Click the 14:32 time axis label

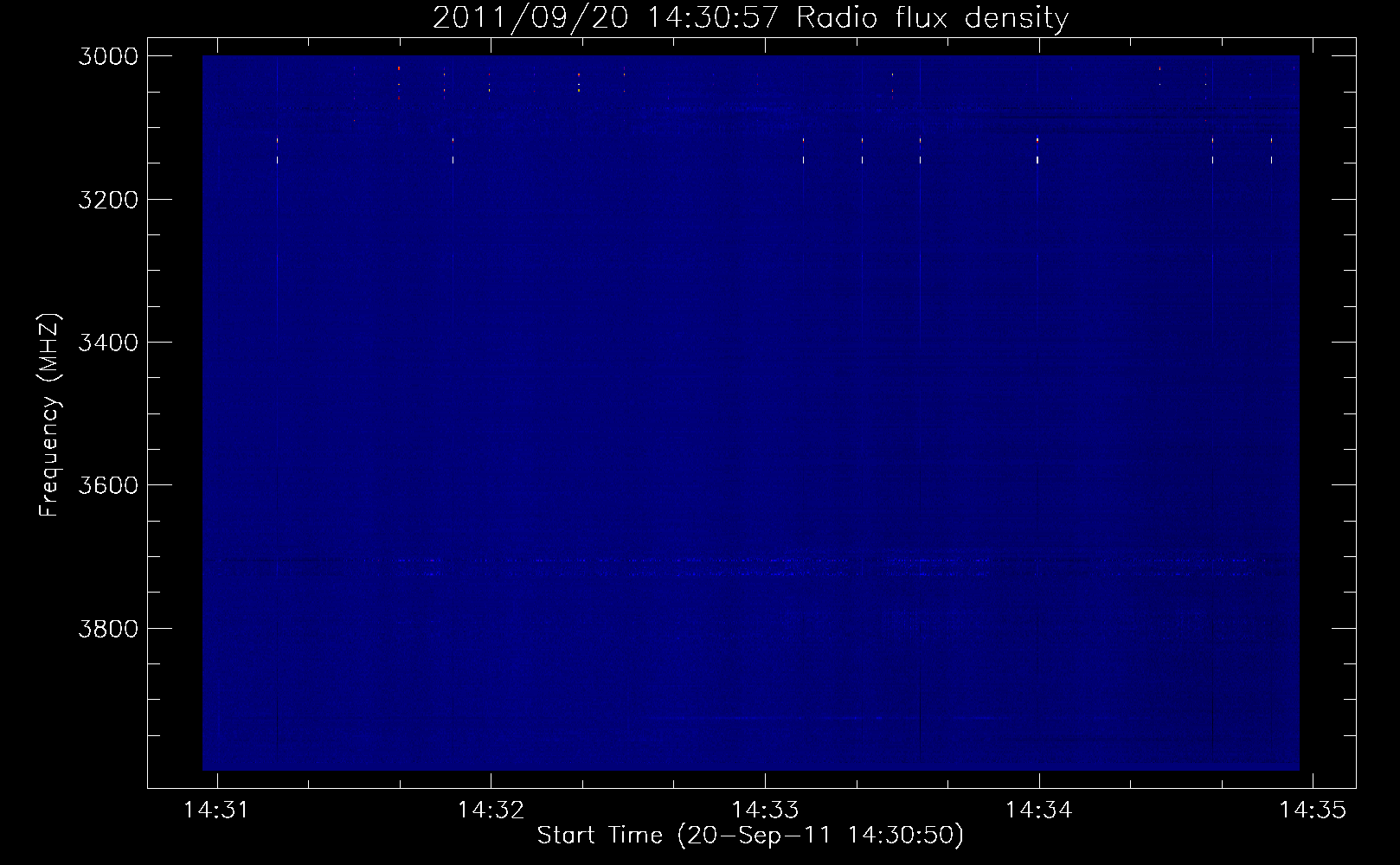pyautogui.click(x=491, y=810)
